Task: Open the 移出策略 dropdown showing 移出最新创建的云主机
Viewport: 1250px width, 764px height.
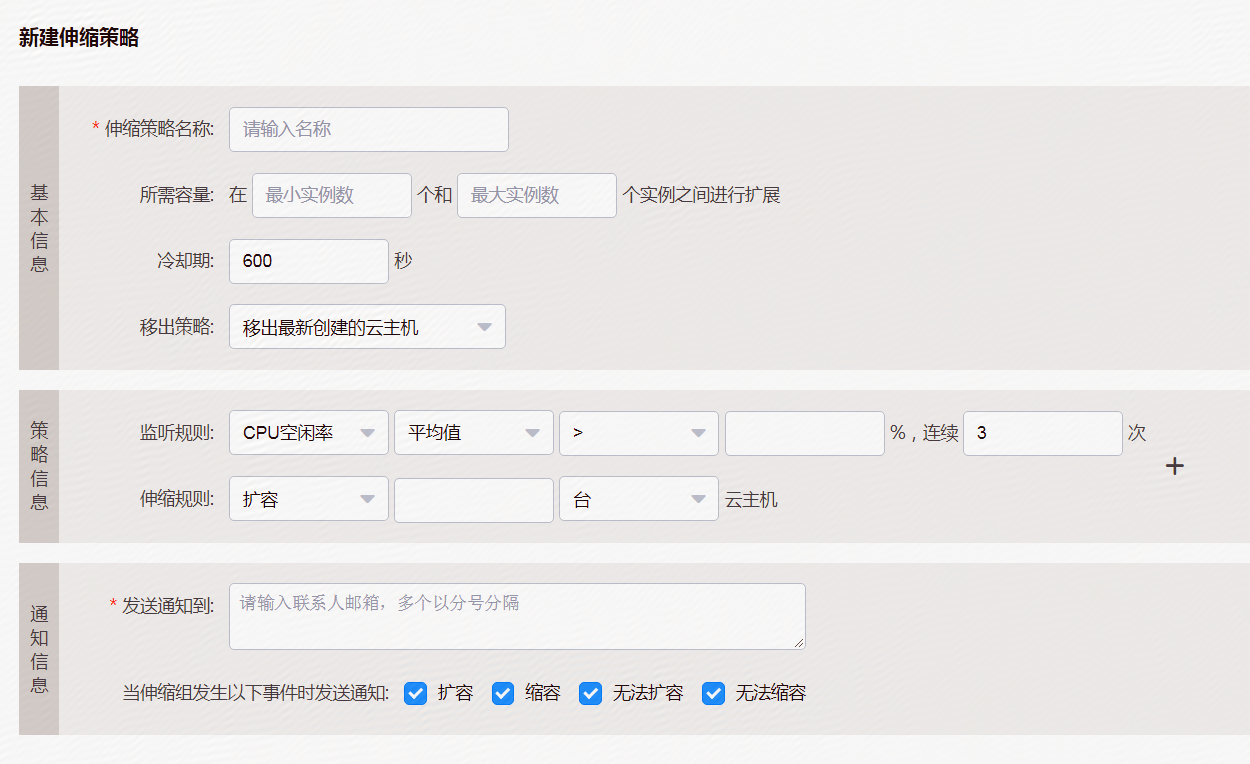Action: [367, 326]
